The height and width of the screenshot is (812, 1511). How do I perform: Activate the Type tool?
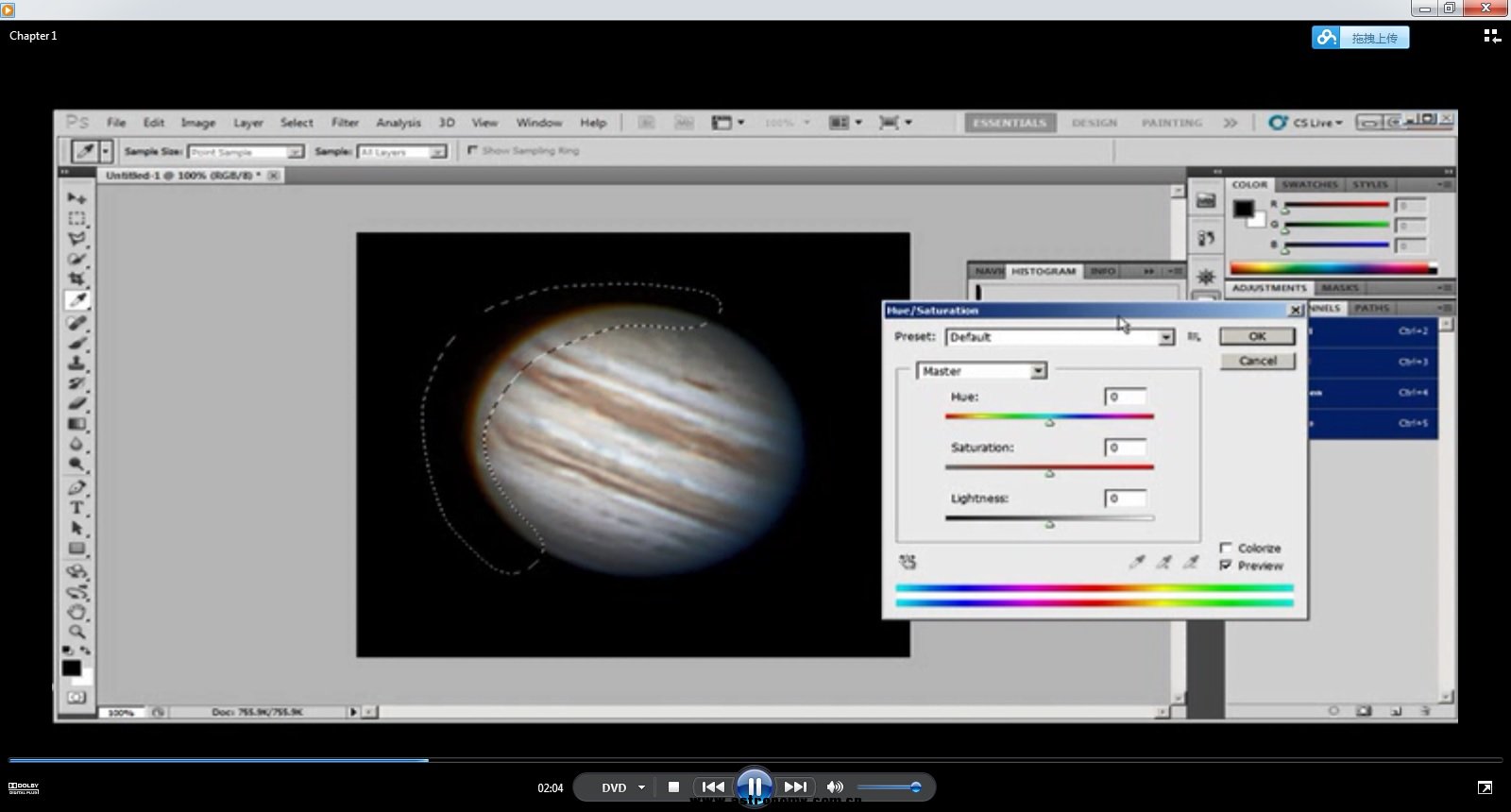(76, 508)
